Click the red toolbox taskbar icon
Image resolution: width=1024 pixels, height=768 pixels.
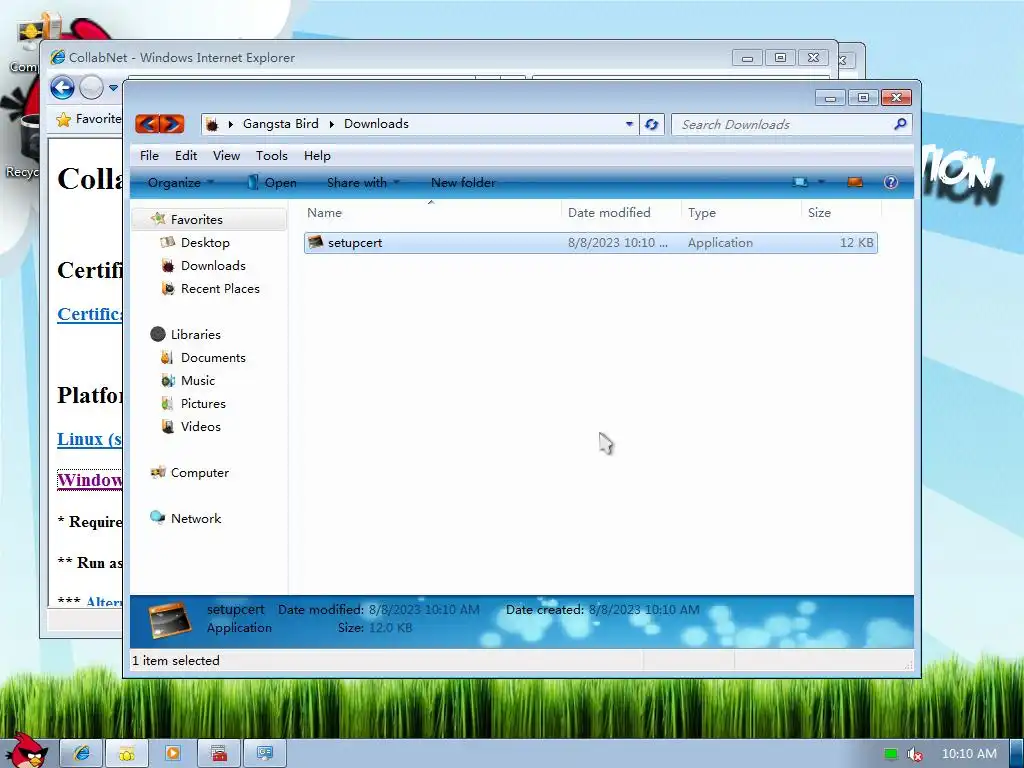tap(219, 753)
